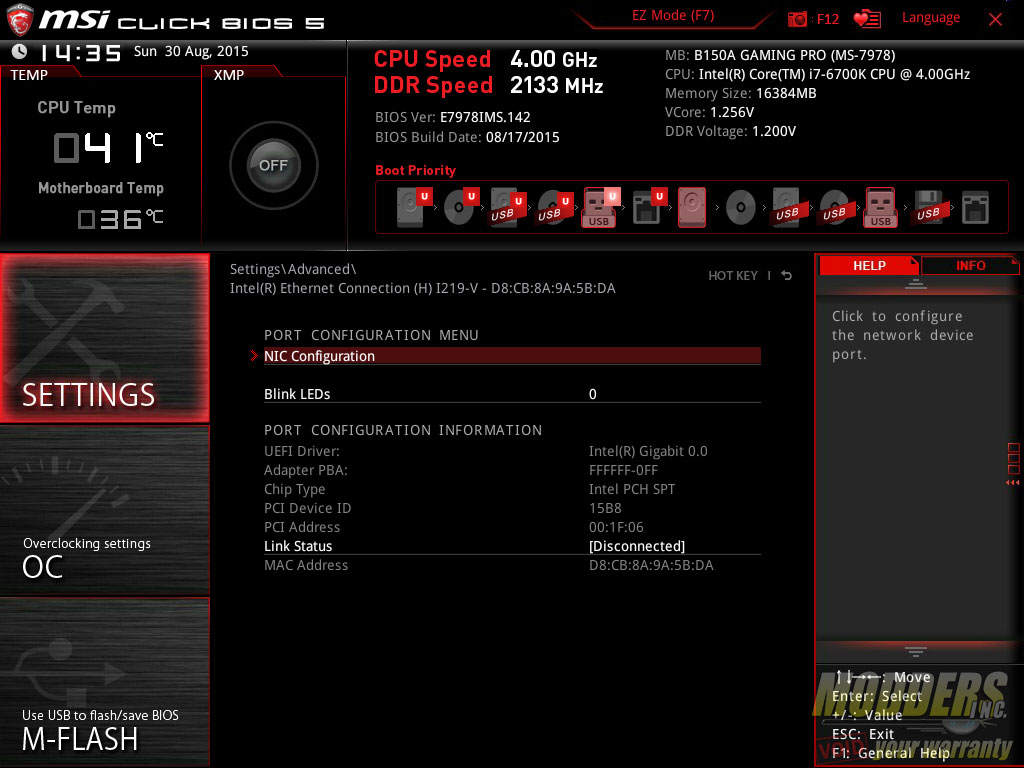Image resolution: width=1024 pixels, height=768 pixels.
Task: Click the red triple-arrow side panel toggle
Action: click(x=1012, y=483)
